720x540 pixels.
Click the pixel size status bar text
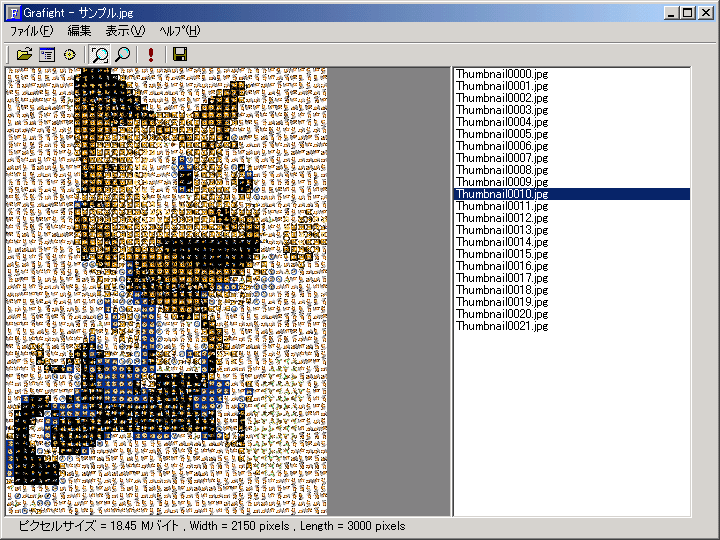point(212,526)
